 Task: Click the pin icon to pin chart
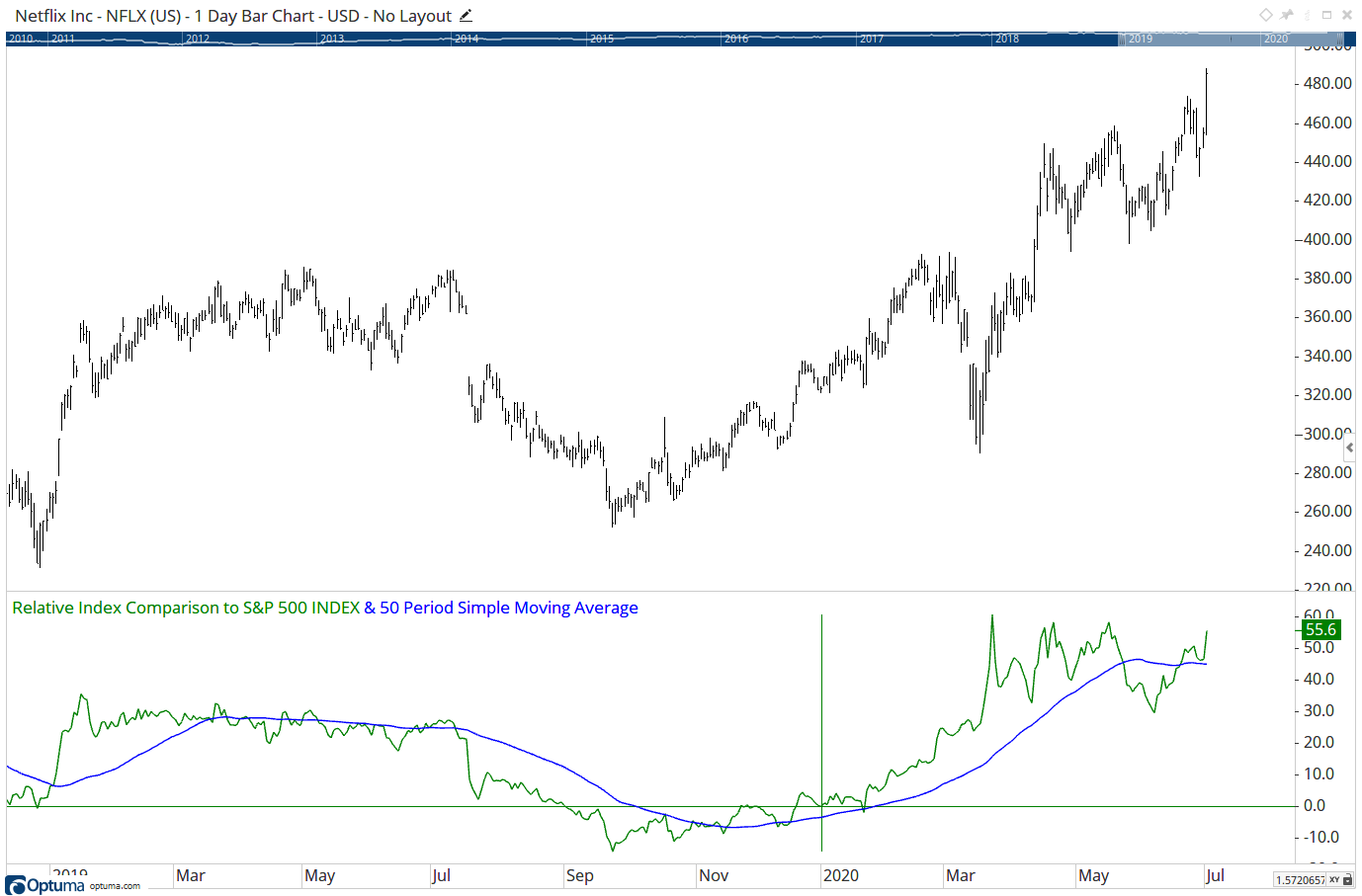1286,15
